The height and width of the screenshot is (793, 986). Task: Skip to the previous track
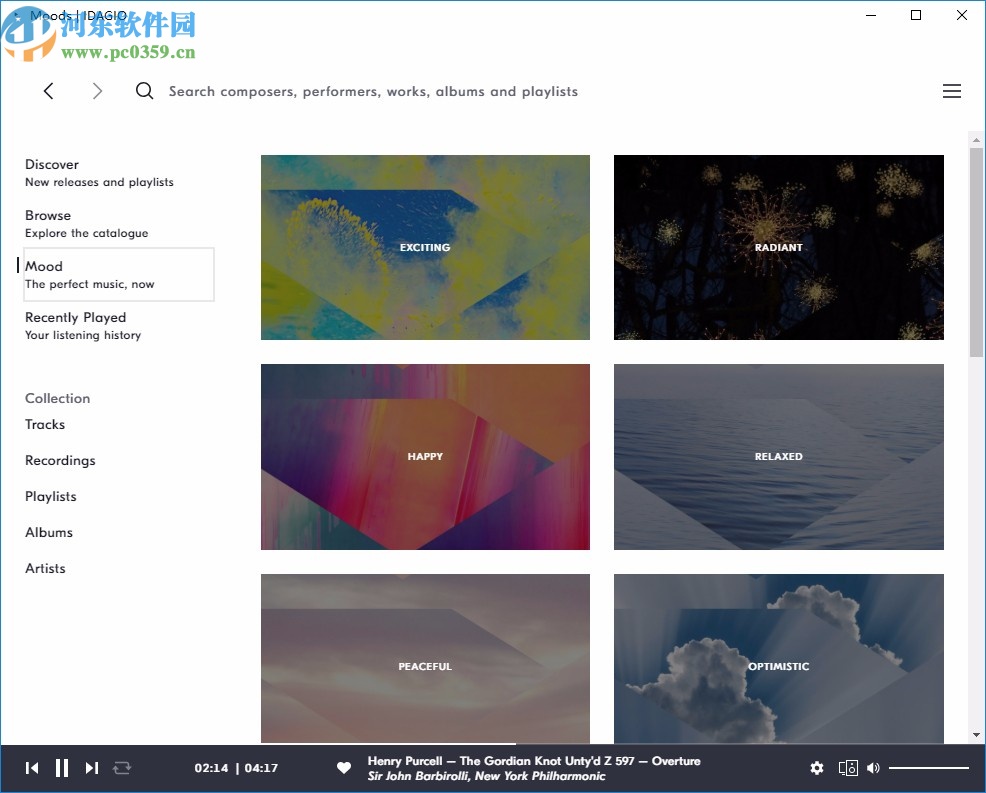[x=31, y=767]
